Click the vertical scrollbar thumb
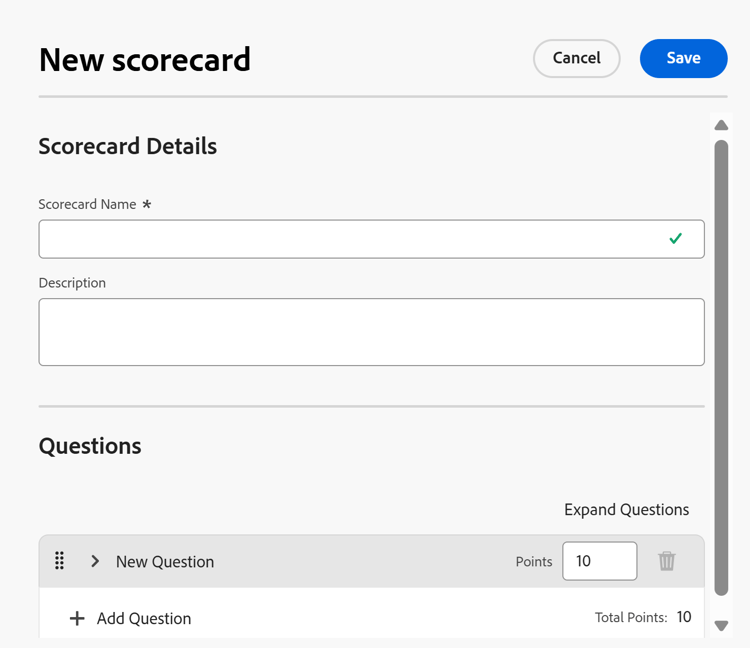Image resolution: width=750 pixels, height=648 pixels. coord(721,368)
